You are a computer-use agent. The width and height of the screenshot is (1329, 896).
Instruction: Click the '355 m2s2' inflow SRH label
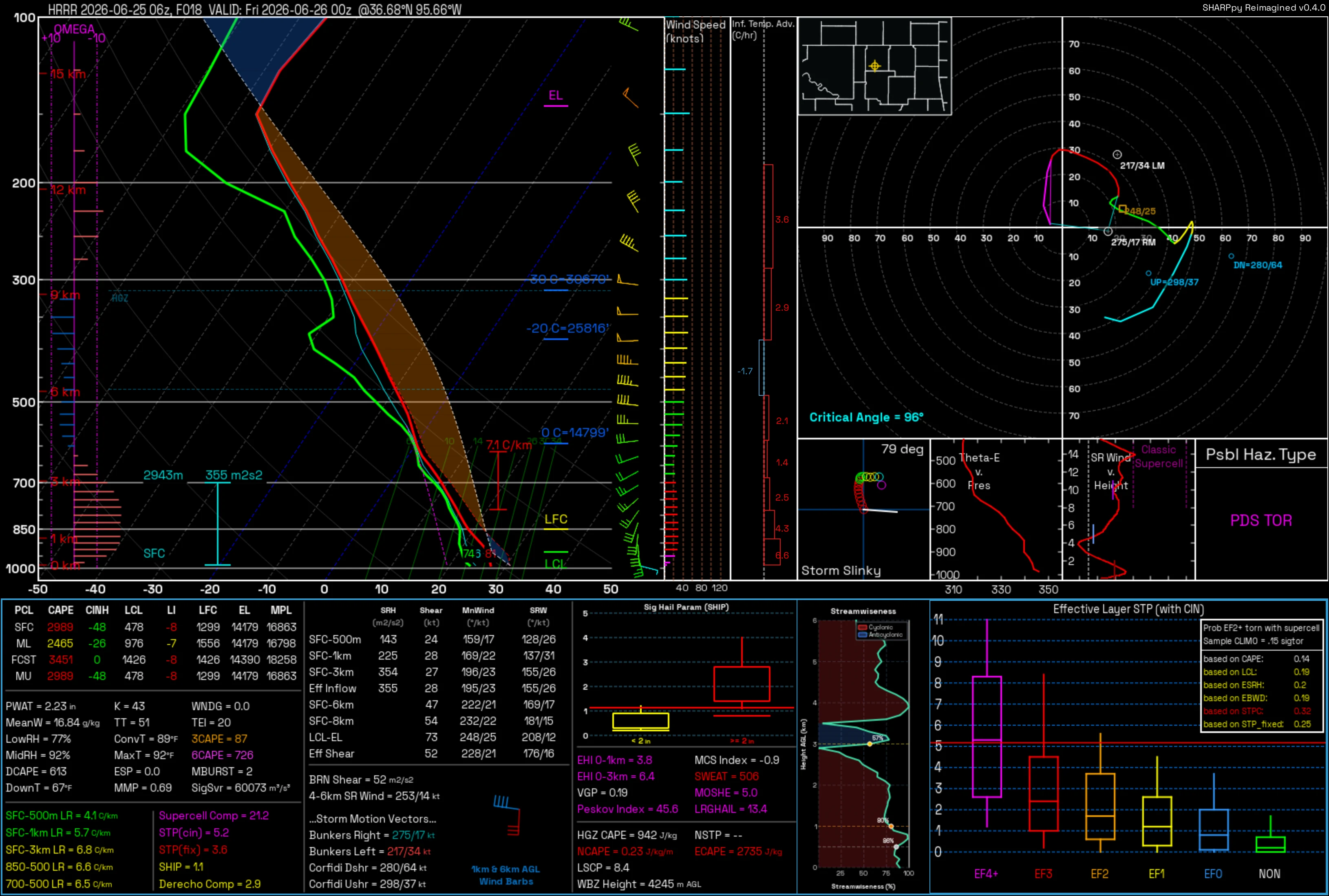(234, 475)
